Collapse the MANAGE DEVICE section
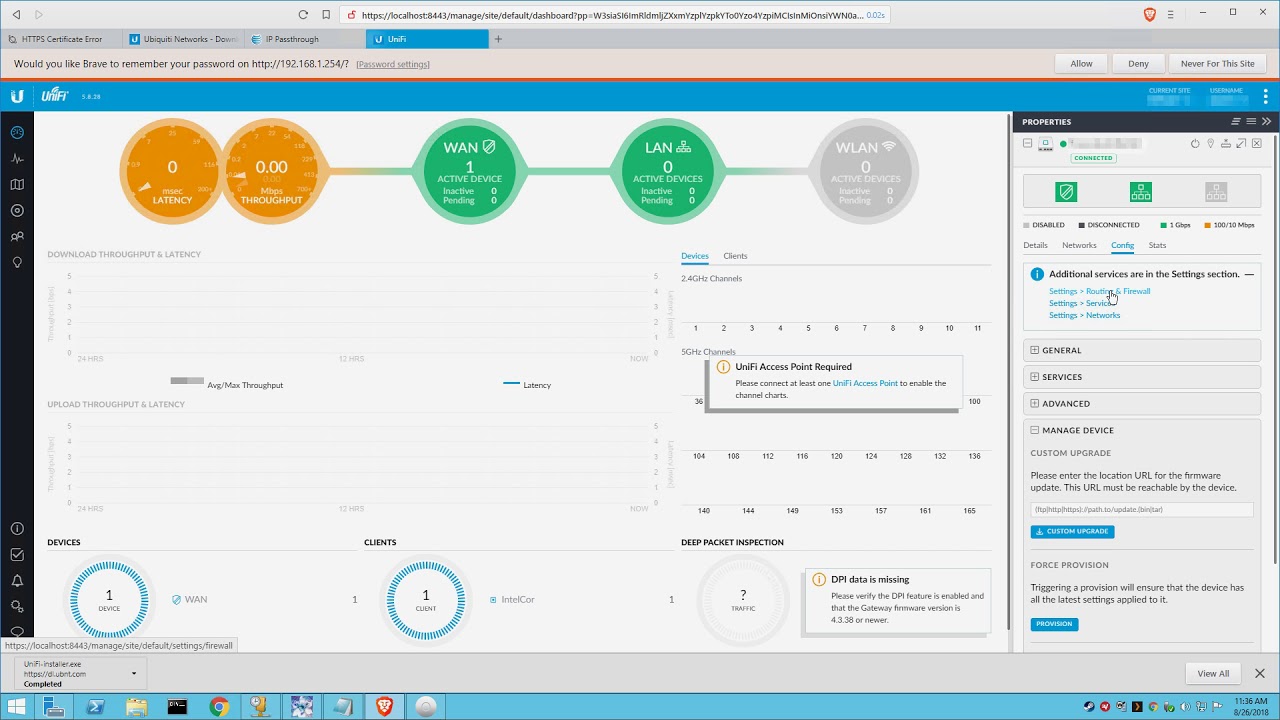 tap(1142, 430)
